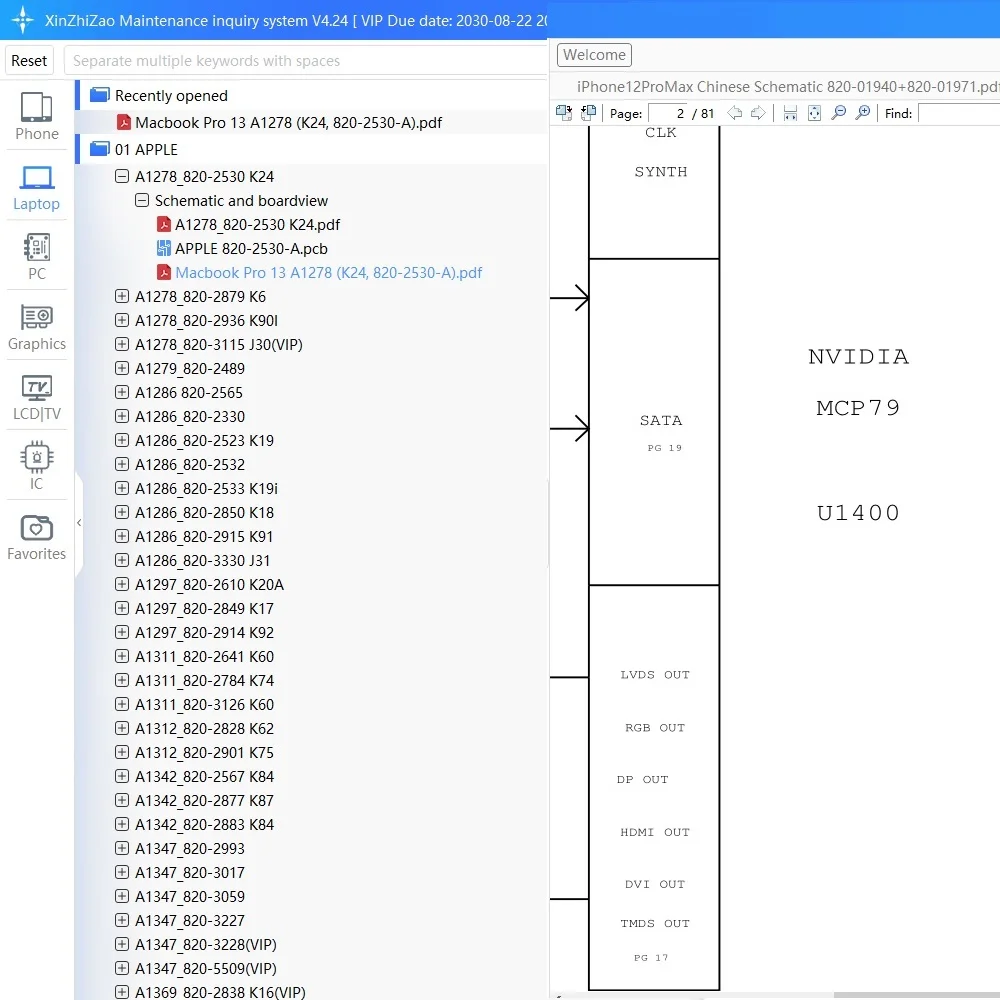This screenshot has height=1000, width=1000.
Task: Click the Find text field
Action: 959,114
